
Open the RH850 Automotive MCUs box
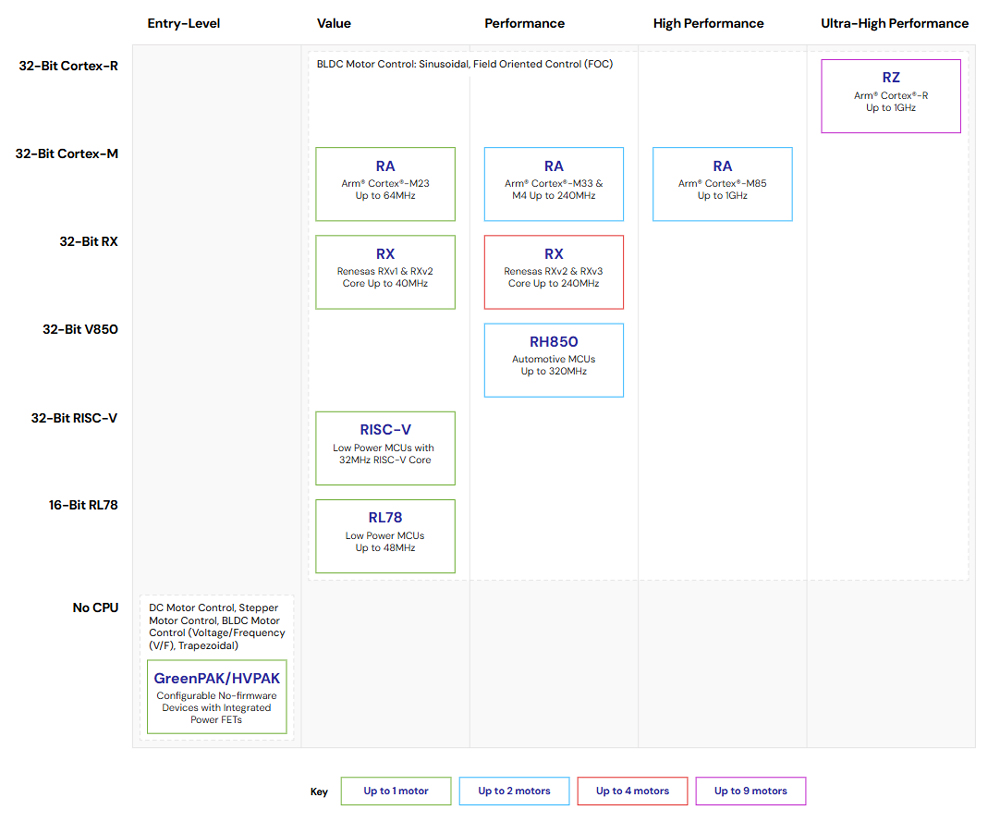[553, 360]
